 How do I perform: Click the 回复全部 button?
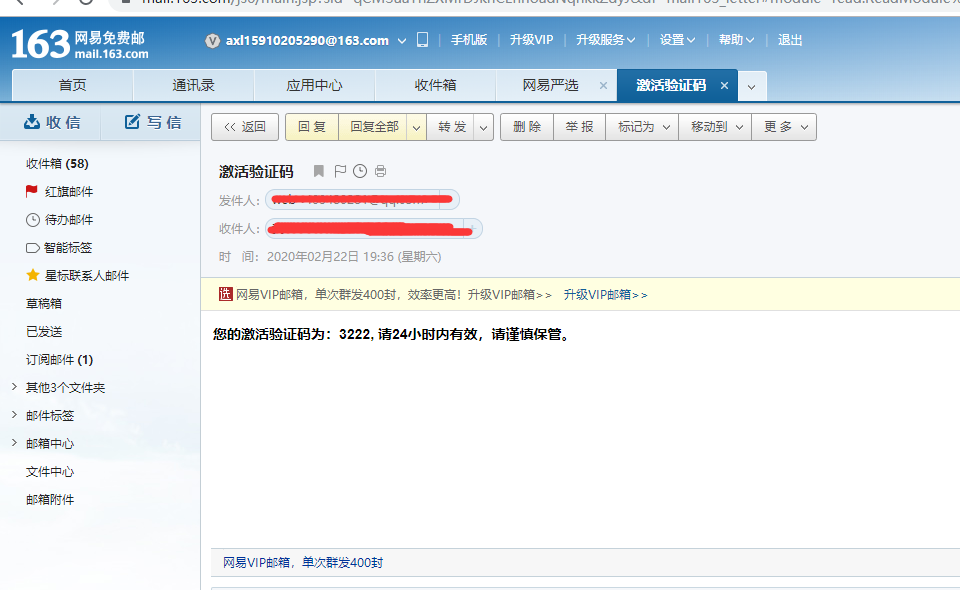click(x=374, y=127)
